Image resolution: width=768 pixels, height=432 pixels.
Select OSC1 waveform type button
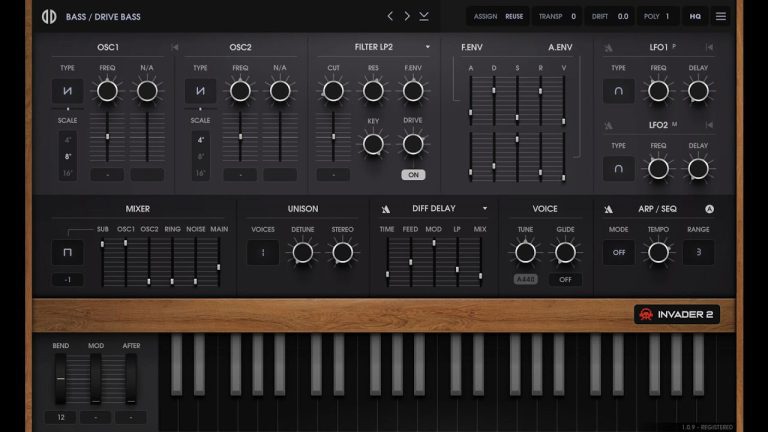[67, 91]
